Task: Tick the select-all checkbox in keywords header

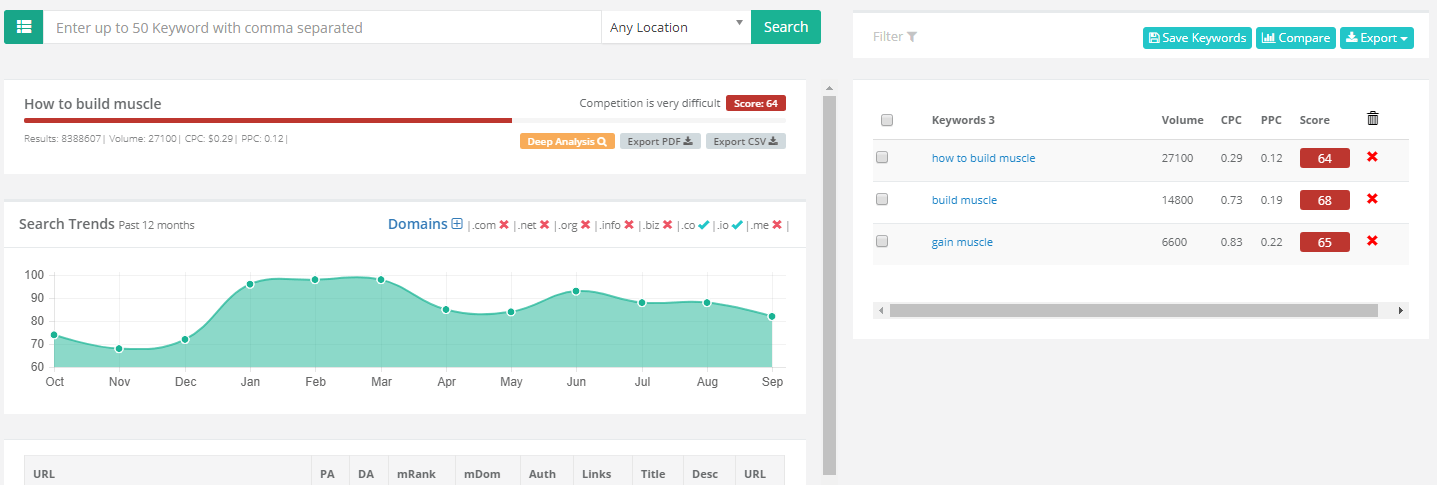Action: point(887,120)
